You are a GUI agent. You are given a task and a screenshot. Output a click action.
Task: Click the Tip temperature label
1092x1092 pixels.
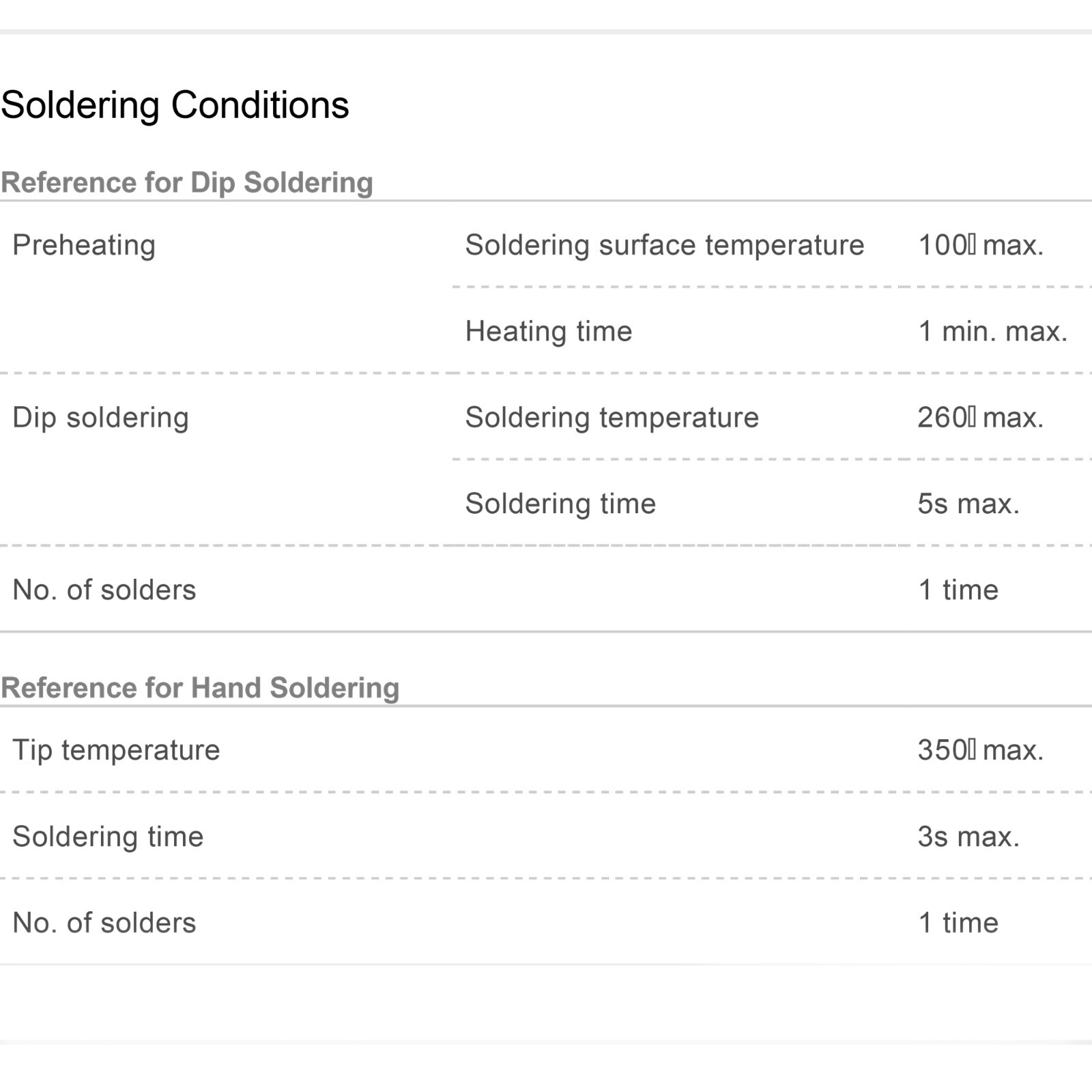tap(116, 750)
